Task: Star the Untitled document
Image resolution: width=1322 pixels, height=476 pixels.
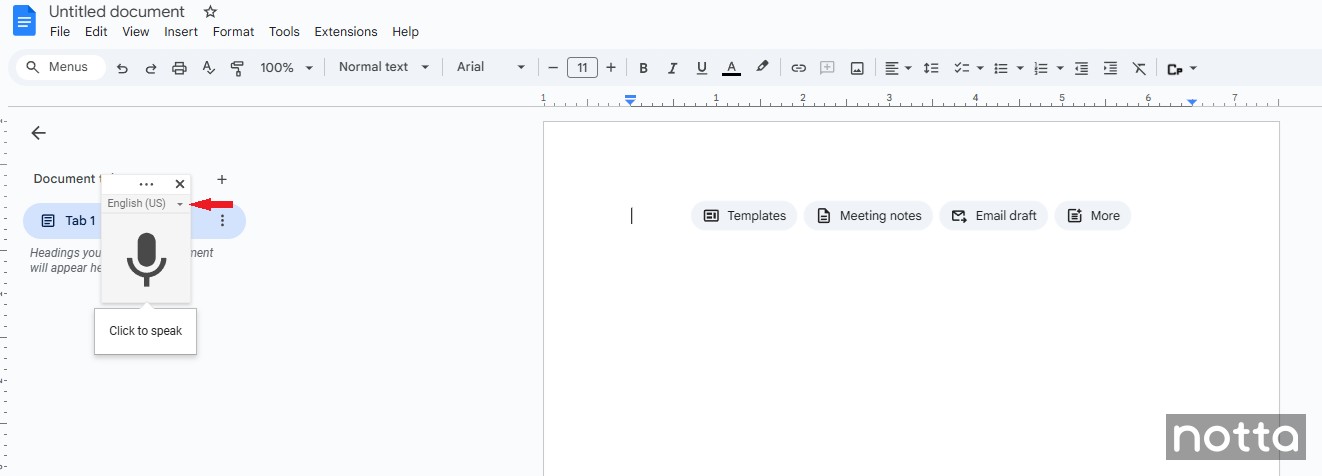Action: tap(210, 12)
